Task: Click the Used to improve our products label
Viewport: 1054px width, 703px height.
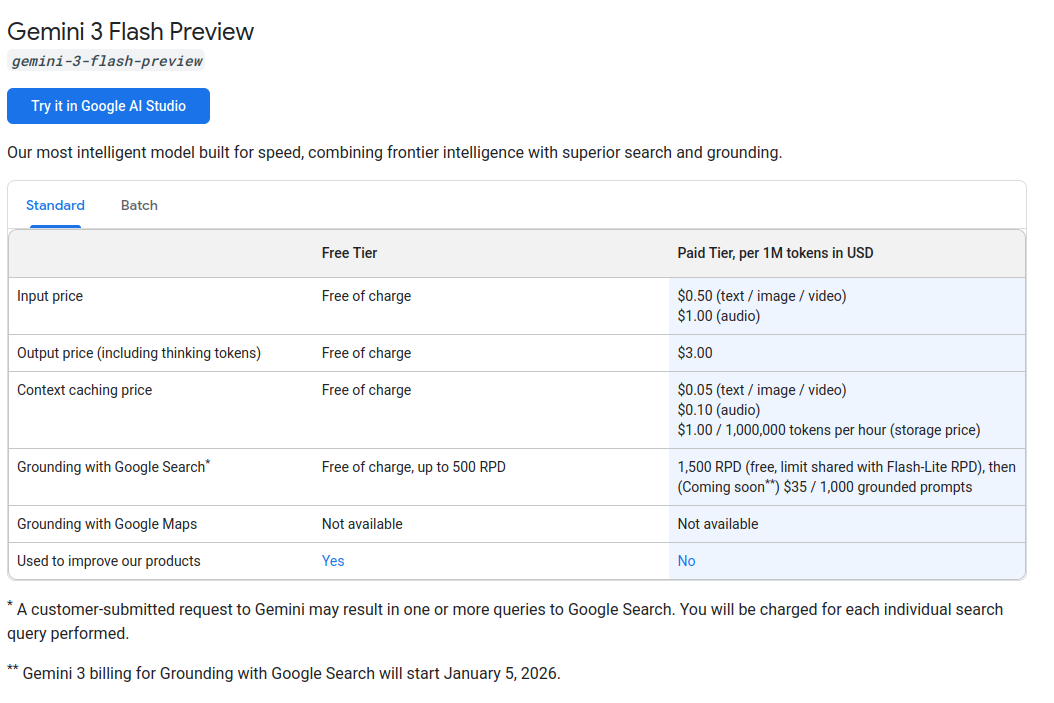Action: [108, 561]
